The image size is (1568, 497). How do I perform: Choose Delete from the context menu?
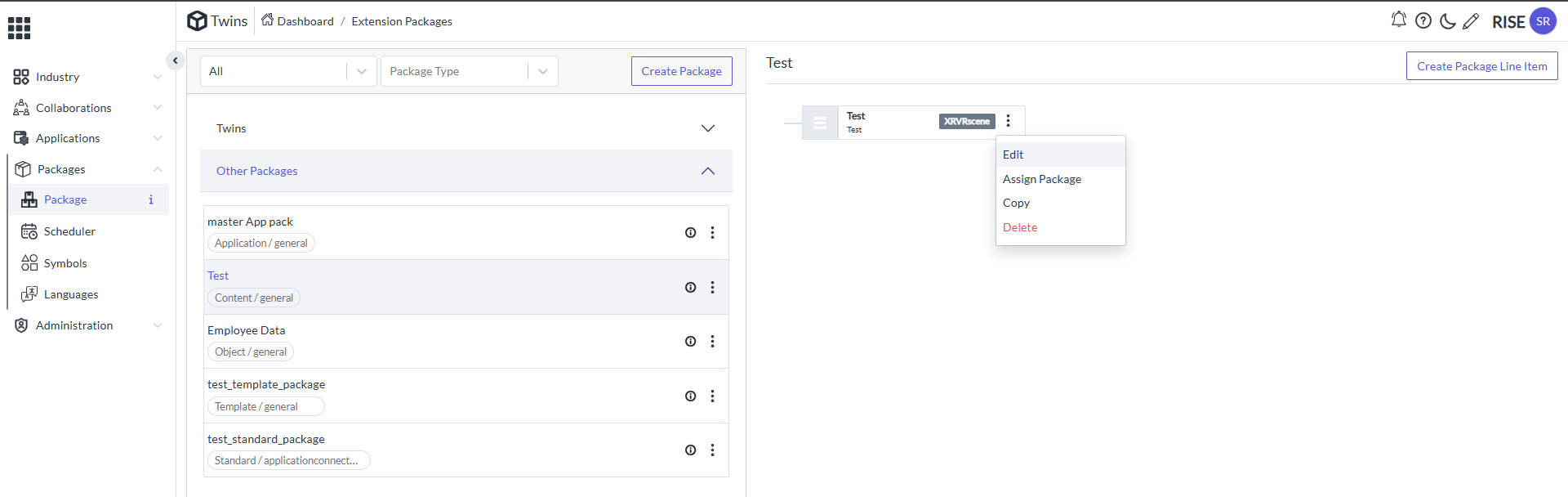click(x=1061, y=227)
